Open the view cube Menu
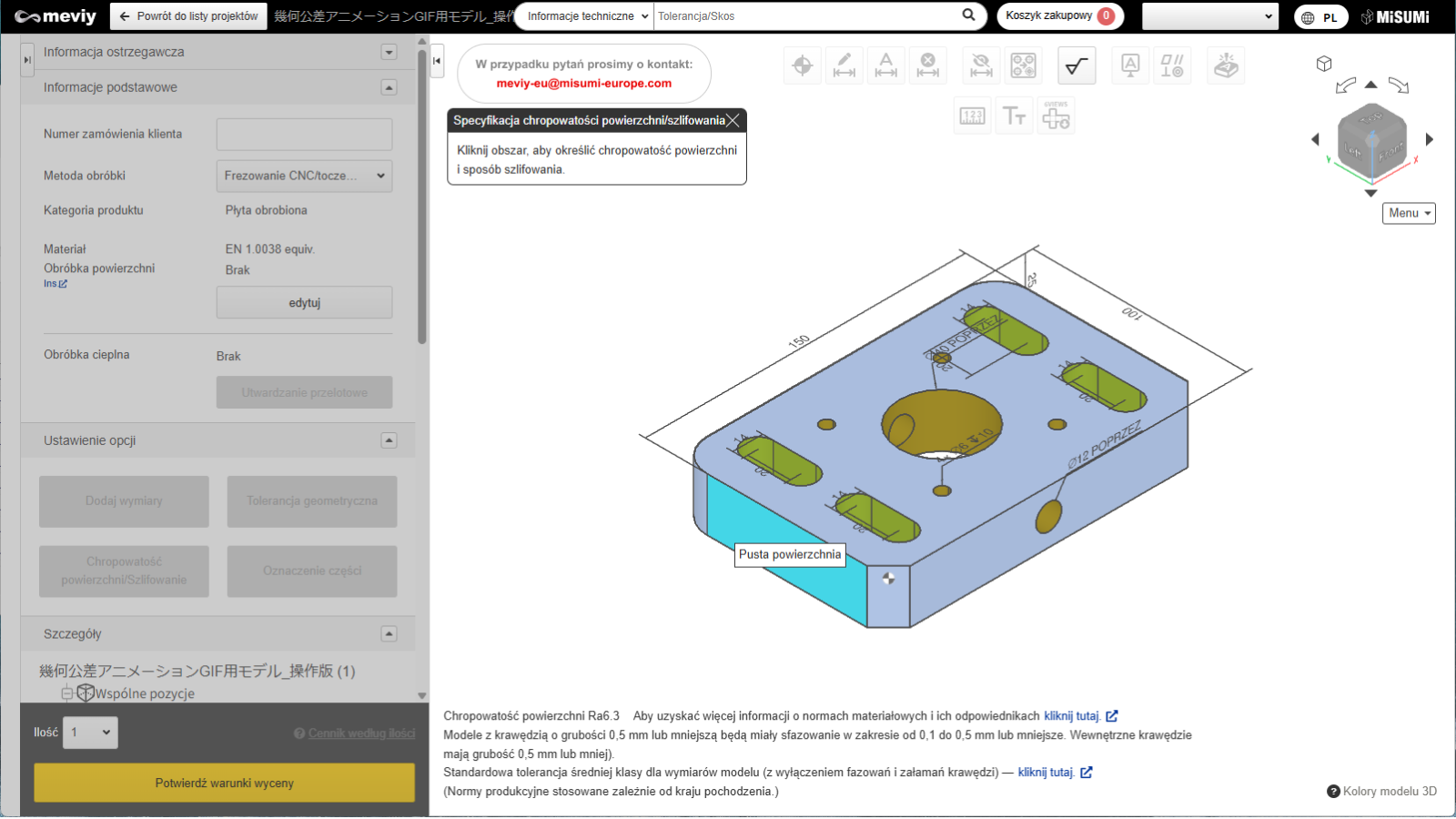 (x=1408, y=213)
